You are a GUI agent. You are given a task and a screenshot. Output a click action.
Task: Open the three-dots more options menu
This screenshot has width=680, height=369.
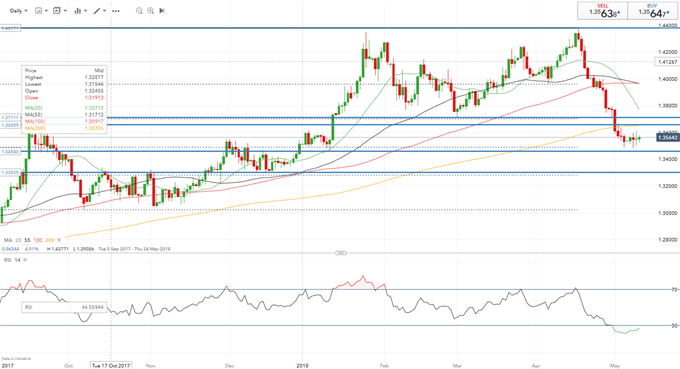pos(116,11)
